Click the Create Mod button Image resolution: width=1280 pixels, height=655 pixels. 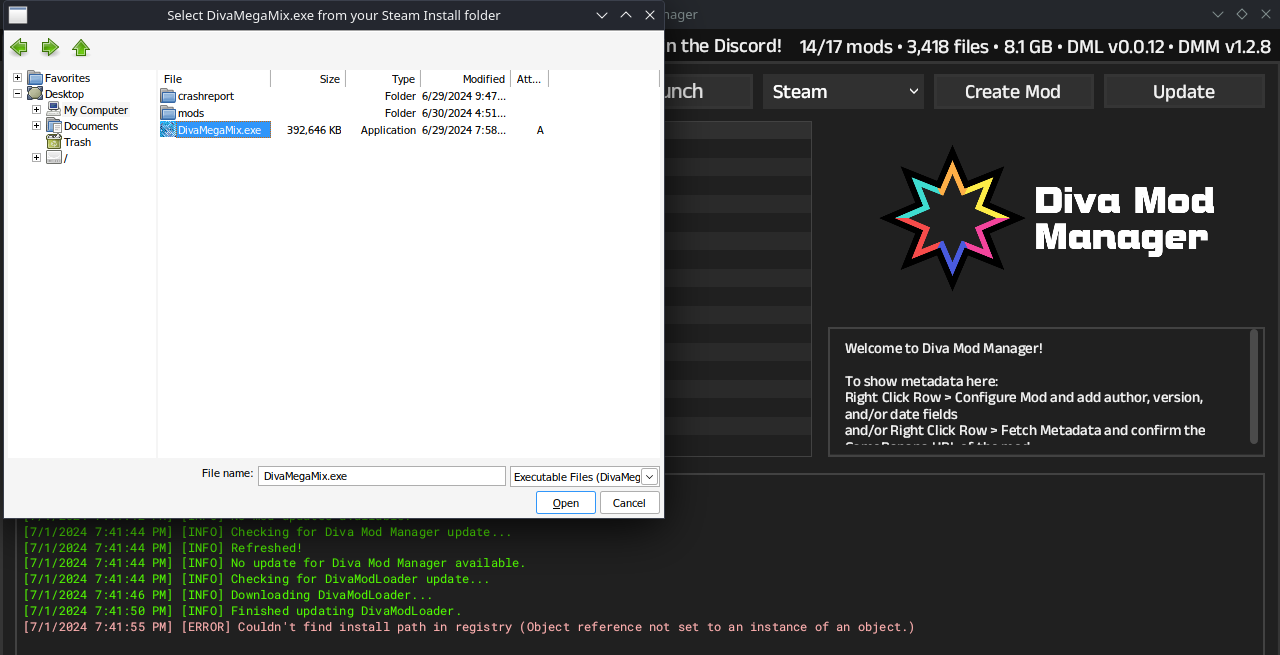click(x=1013, y=91)
